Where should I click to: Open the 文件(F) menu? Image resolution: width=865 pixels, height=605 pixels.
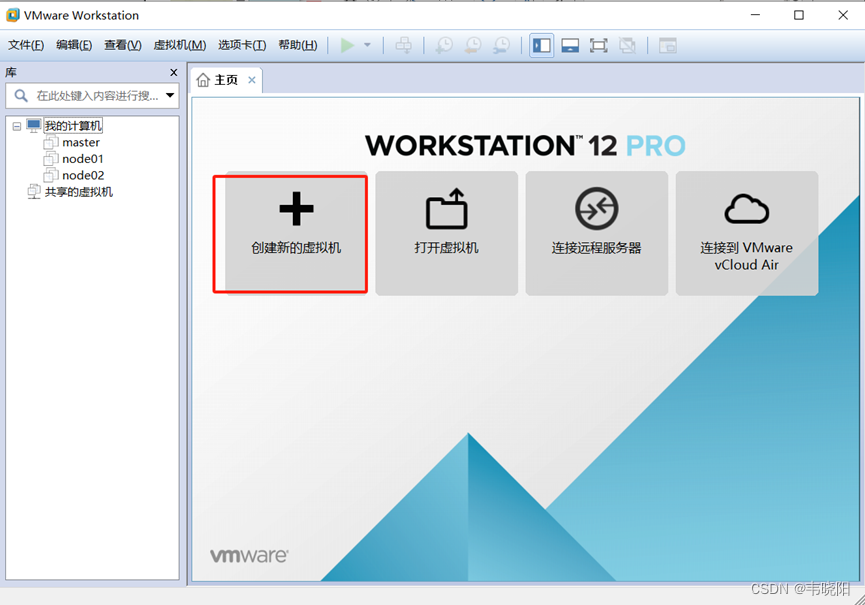(26, 45)
